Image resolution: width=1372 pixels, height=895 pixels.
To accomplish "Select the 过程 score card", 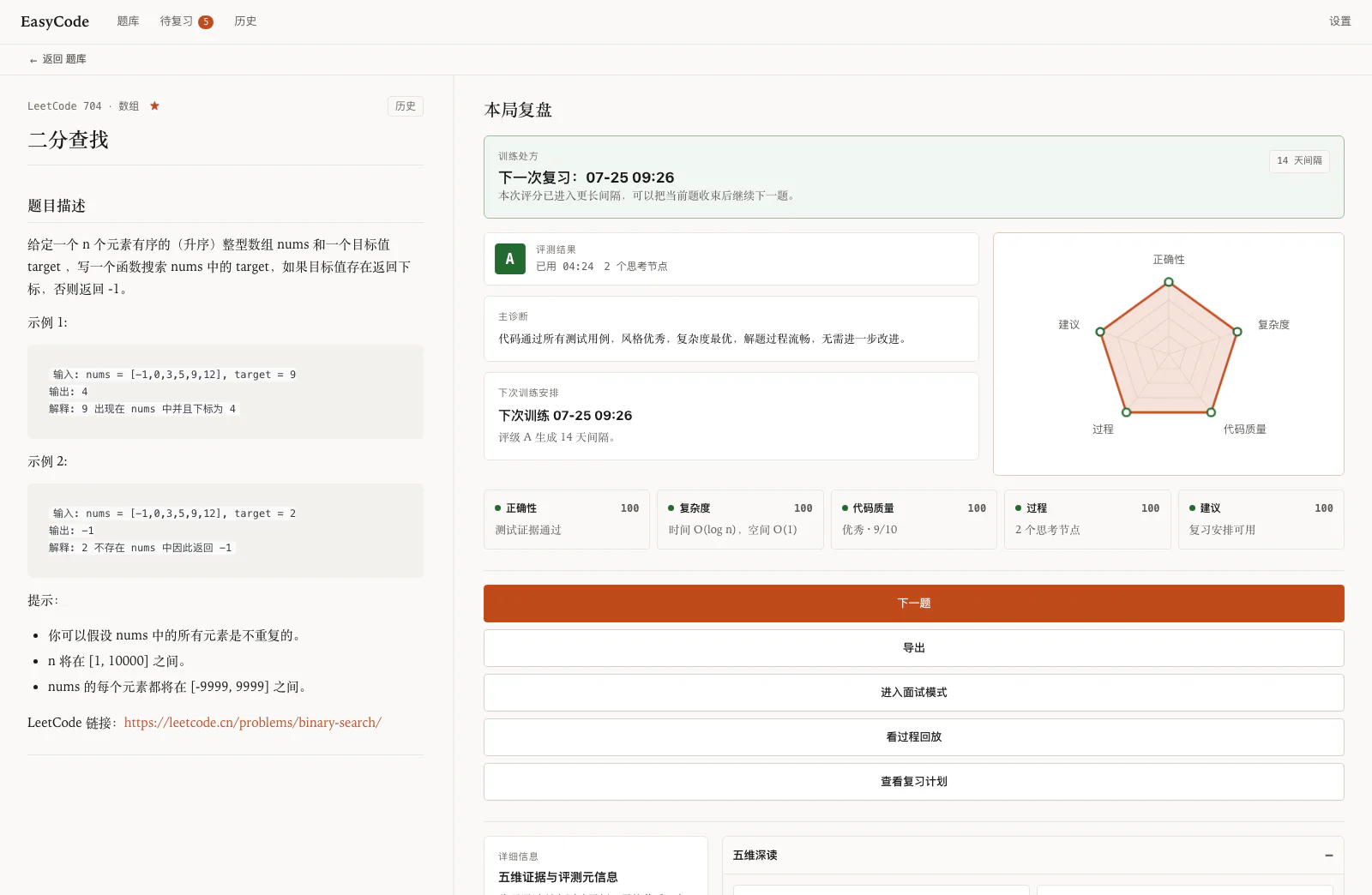I will pyautogui.click(x=1087, y=520).
